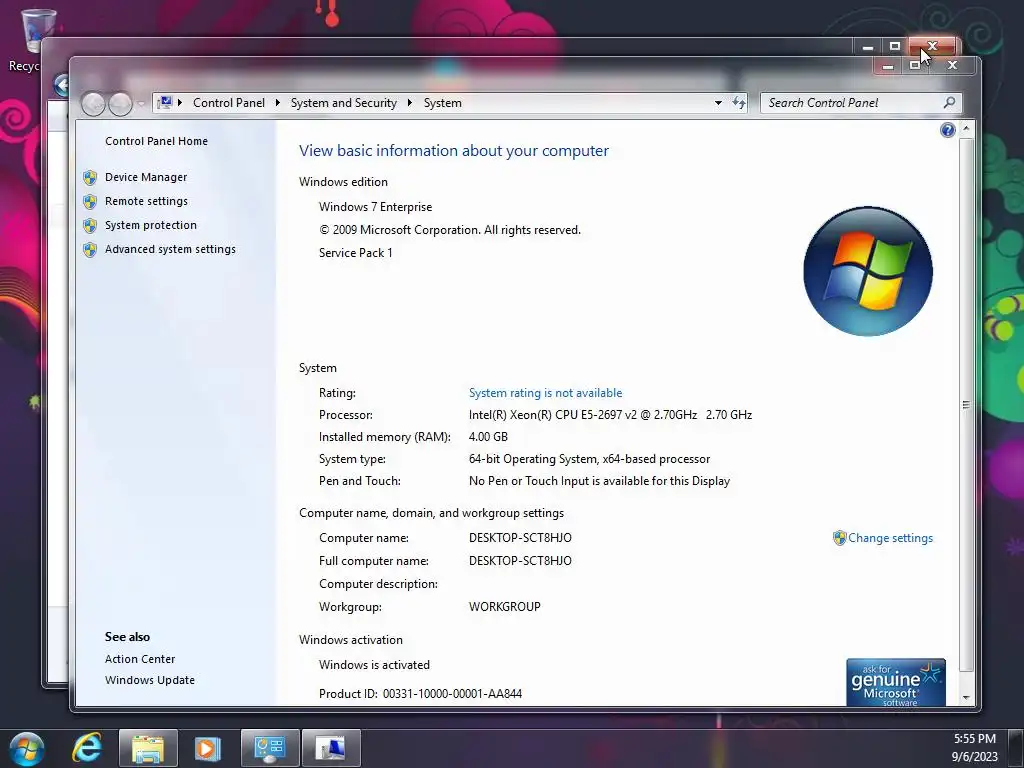This screenshot has width=1024, height=768.
Task: Click the Windows 7 Enterprise text
Action: point(376,207)
